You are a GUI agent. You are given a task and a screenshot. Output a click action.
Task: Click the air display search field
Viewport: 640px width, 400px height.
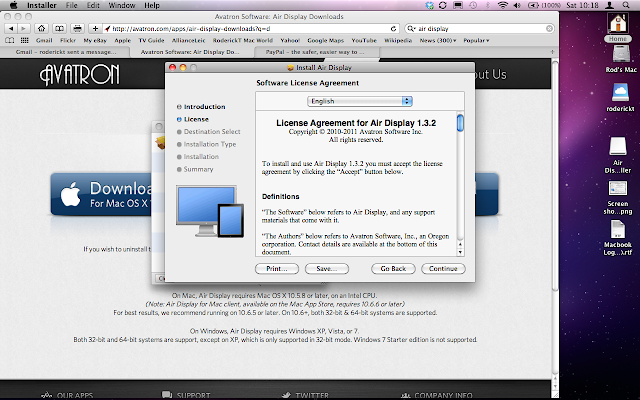point(482,29)
